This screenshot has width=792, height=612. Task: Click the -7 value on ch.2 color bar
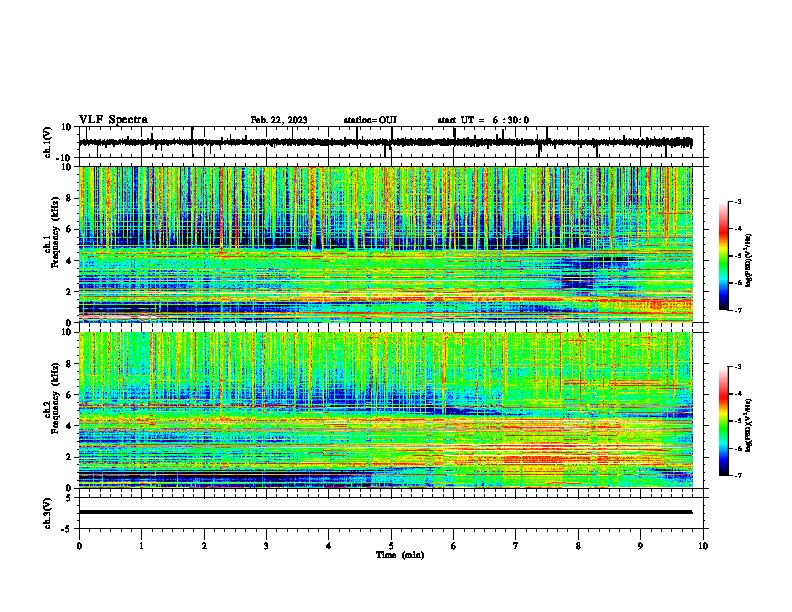pos(738,475)
